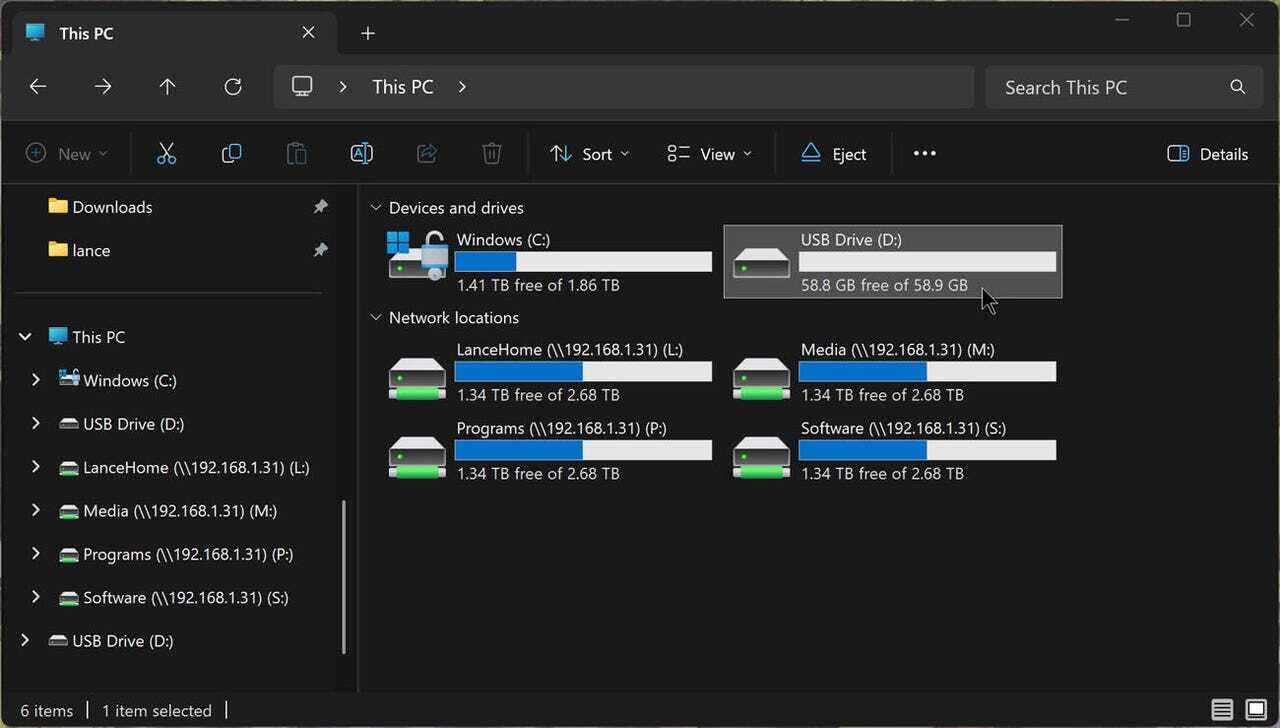Image resolution: width=1280 pixels, height=728 pixels.
Task: Click the Copy icon in toolbar
Action: point(231,154)
